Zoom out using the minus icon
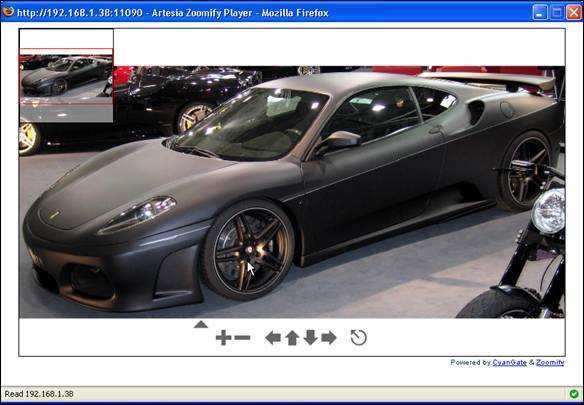Screen dimensions: 584x405 [242, 338]
